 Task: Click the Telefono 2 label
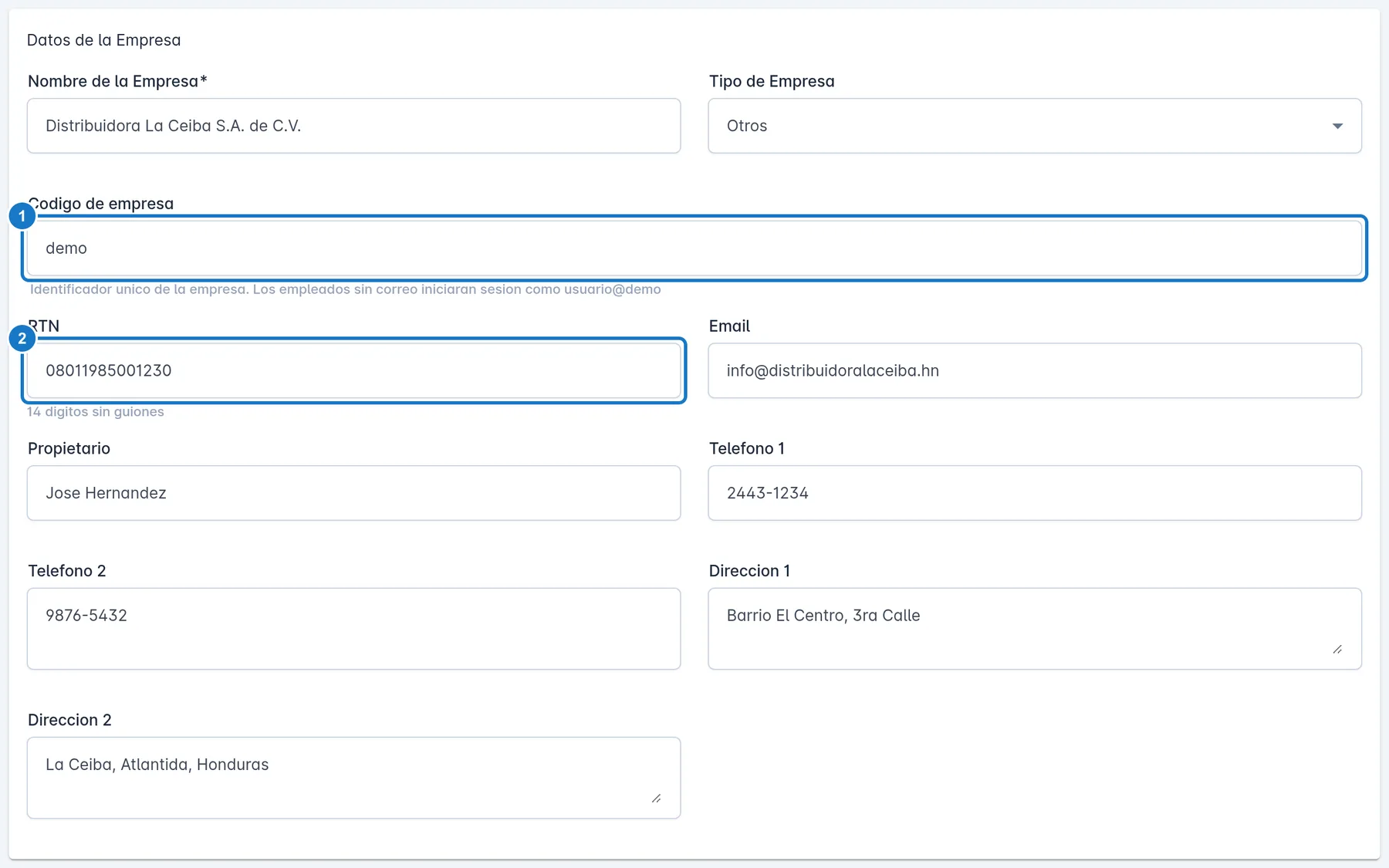(66, 571)
